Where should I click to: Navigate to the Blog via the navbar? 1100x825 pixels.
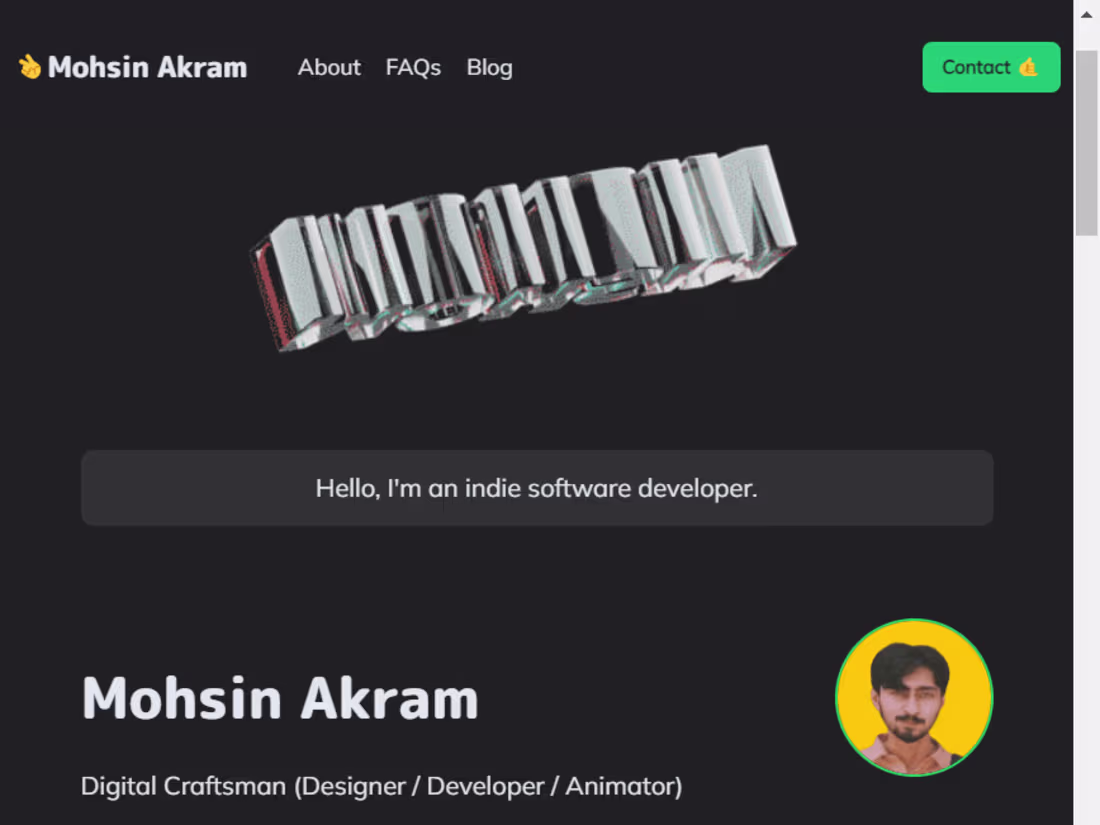[489, 67]
